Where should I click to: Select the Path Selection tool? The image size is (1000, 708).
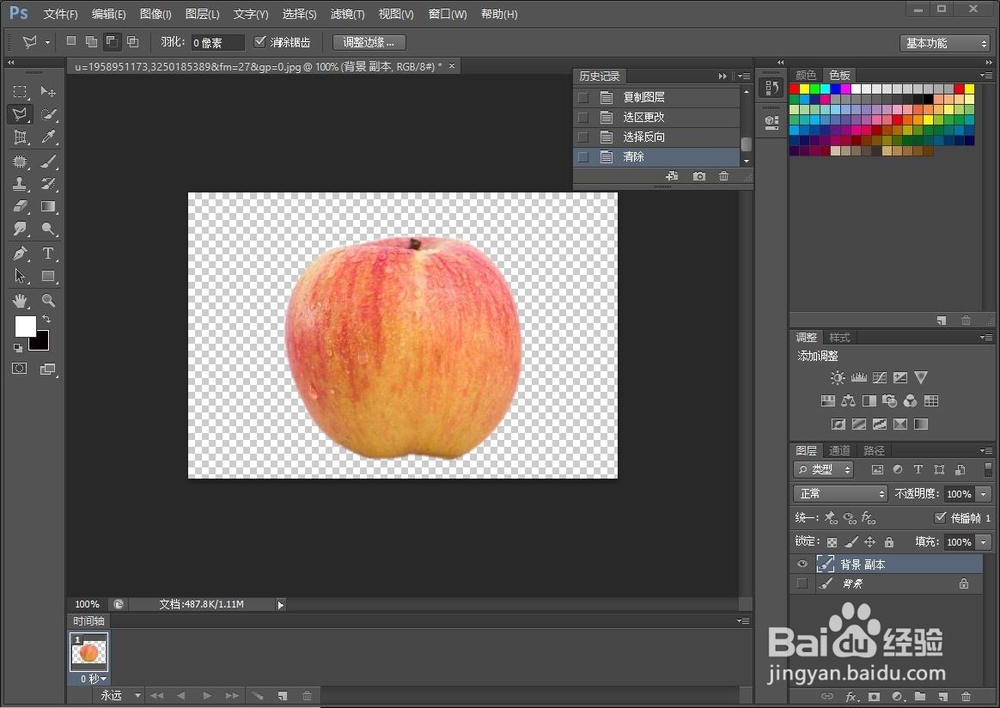pos(20,276)
